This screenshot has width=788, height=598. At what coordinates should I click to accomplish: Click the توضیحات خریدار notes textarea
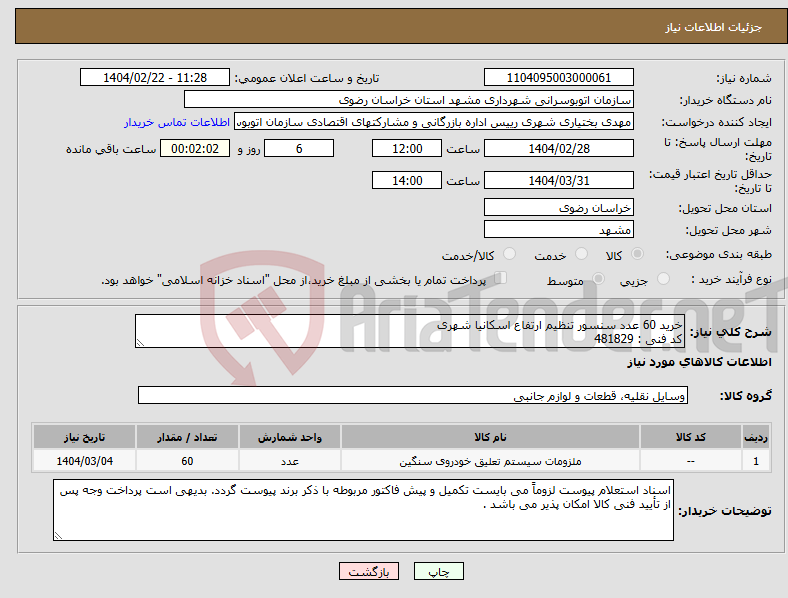pyautogui.click(x=363, y=510)
